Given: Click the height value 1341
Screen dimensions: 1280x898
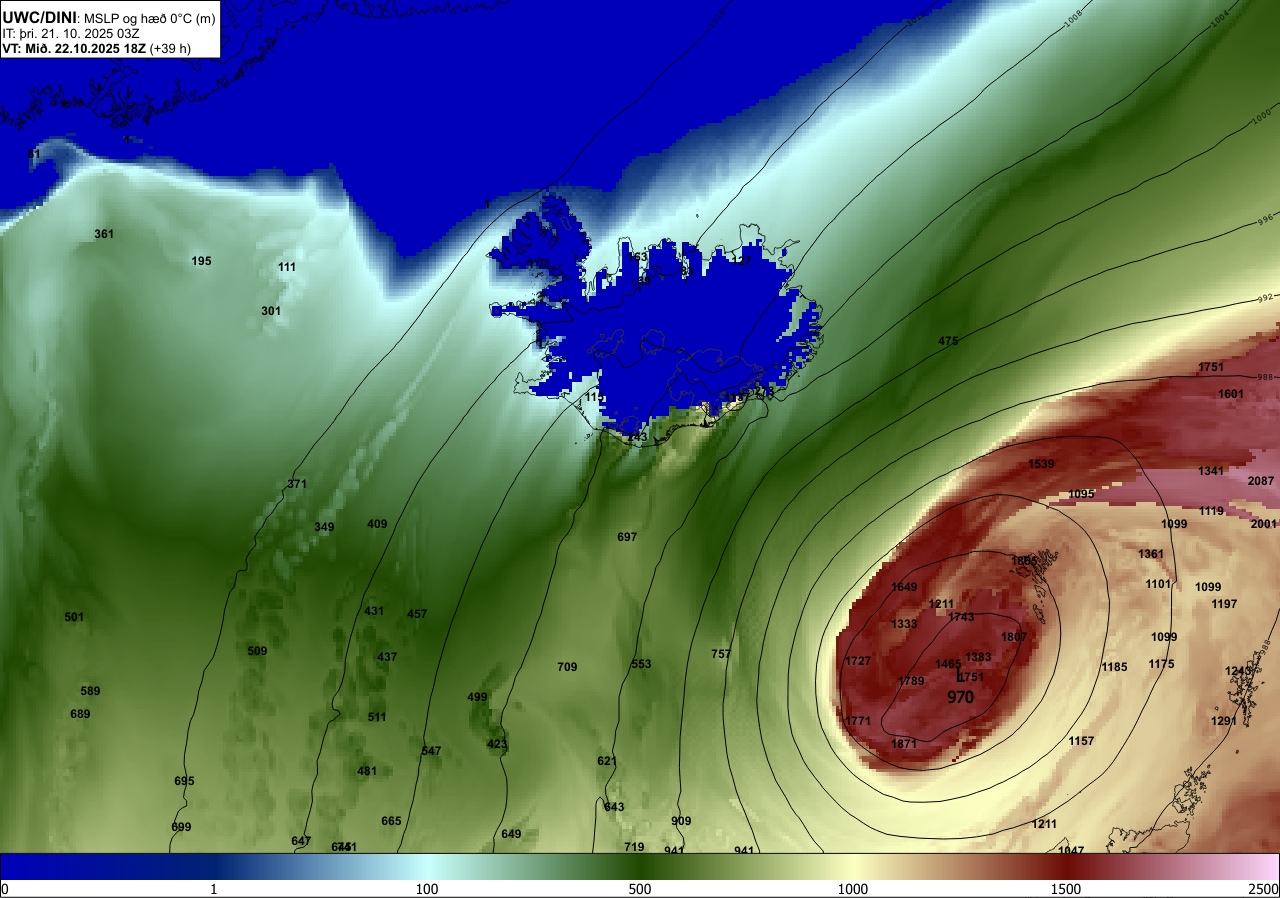Looking at the screenshot, I should coord(1211,471).
